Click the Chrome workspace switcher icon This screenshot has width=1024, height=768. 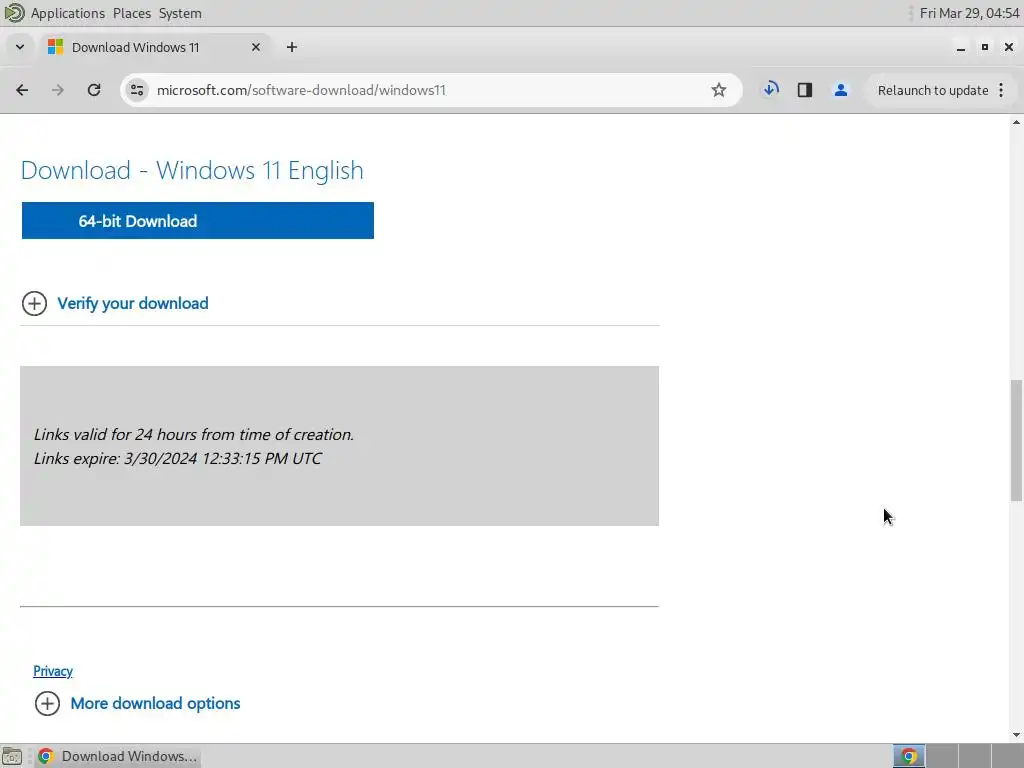pos(909,756)
